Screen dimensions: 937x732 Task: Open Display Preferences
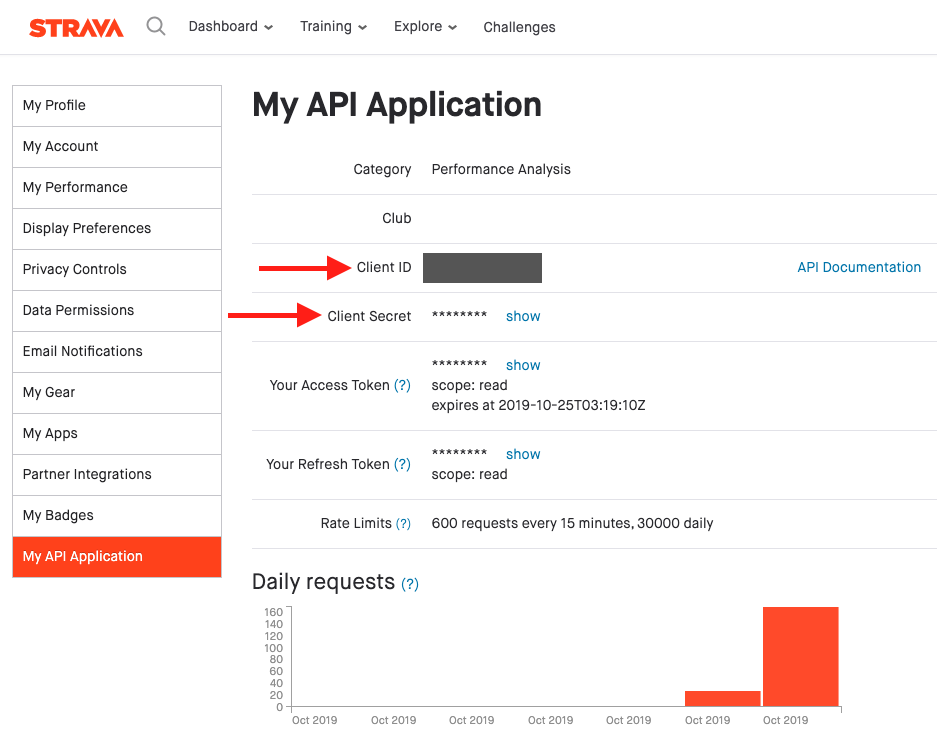point(117,229)
